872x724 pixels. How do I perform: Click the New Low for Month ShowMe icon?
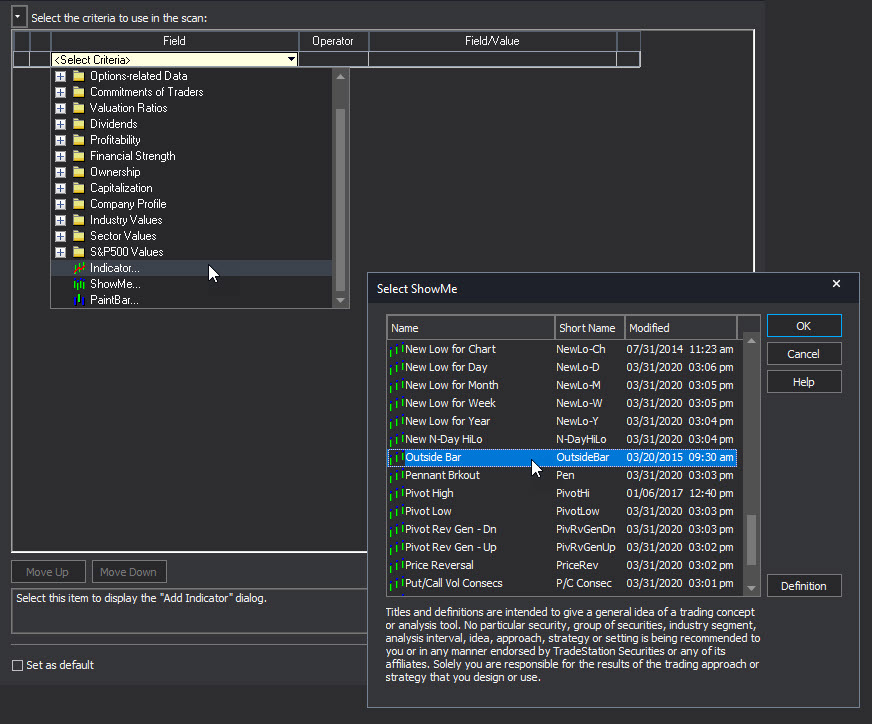point(396,385)
